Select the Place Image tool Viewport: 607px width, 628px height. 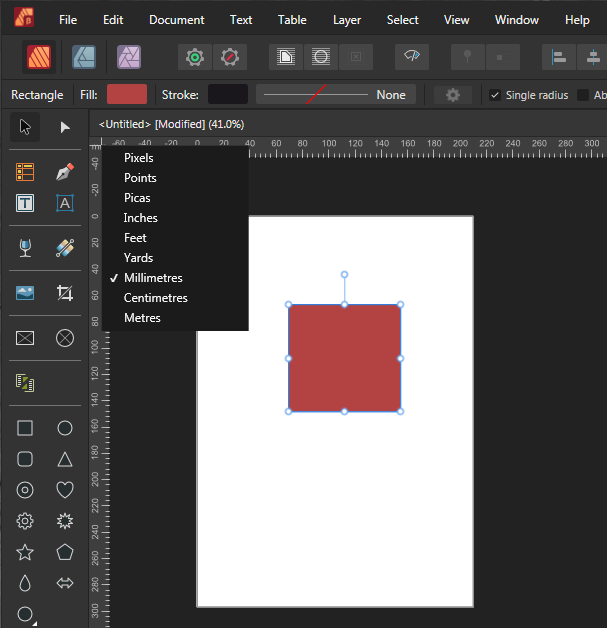[x=25, y=293]
